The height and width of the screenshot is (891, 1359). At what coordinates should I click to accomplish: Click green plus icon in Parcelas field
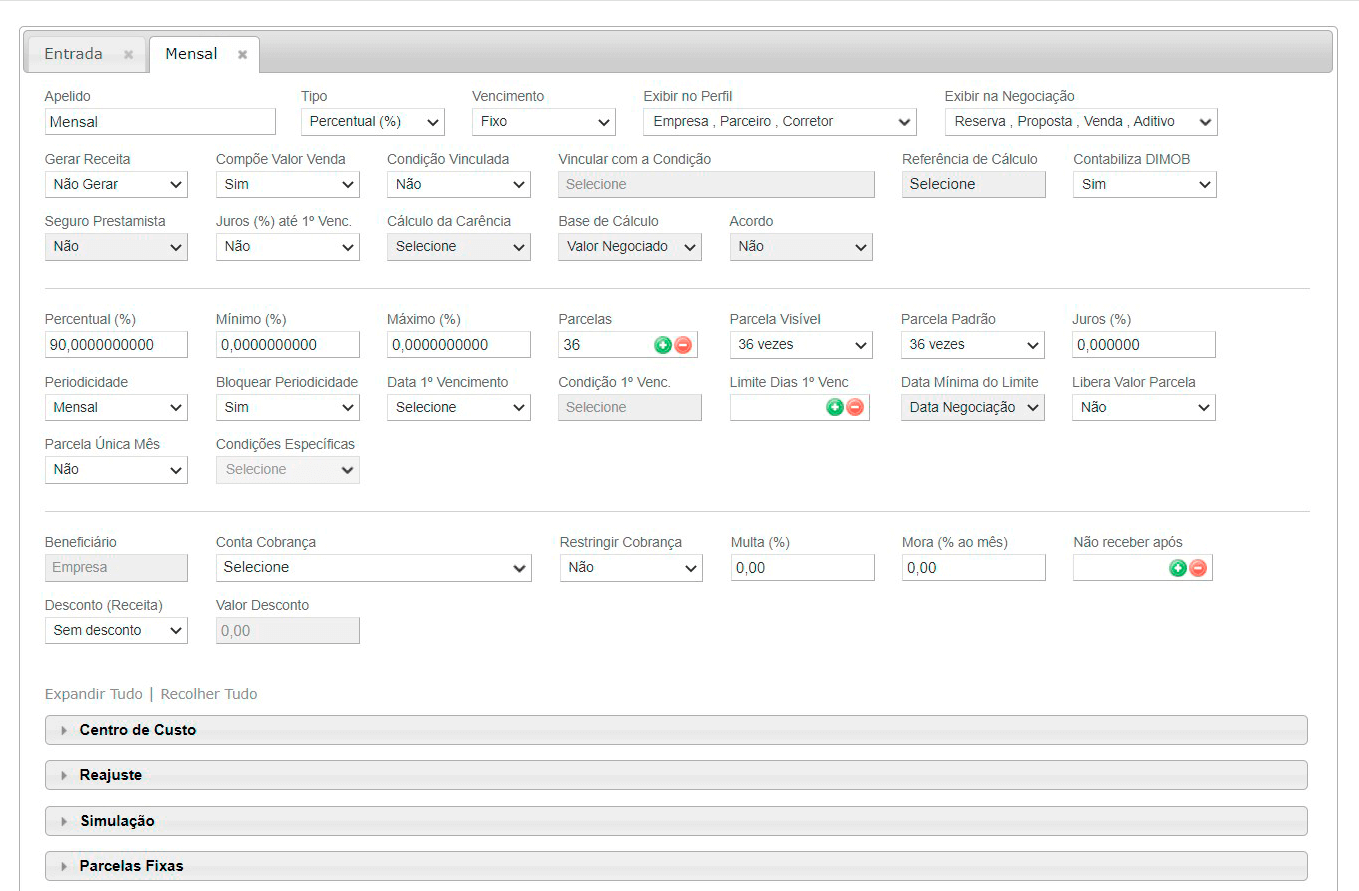click(x=662, y=345)
